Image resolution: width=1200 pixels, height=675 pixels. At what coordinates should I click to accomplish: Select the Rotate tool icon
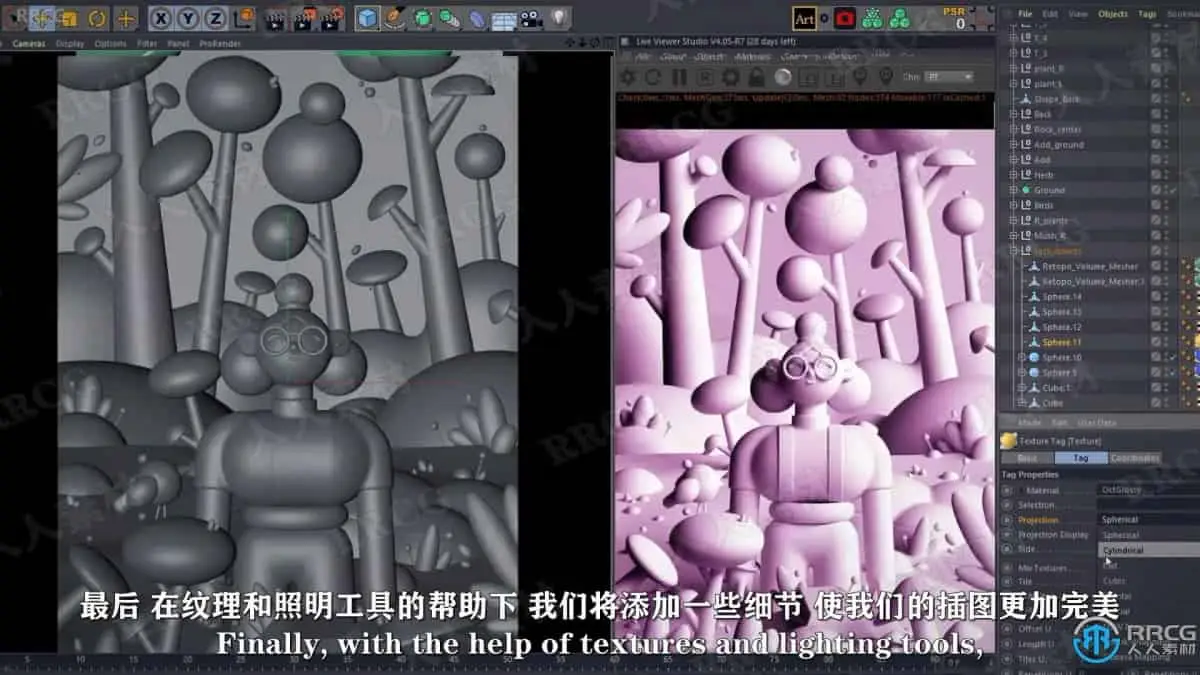click(x=97, y=18)
